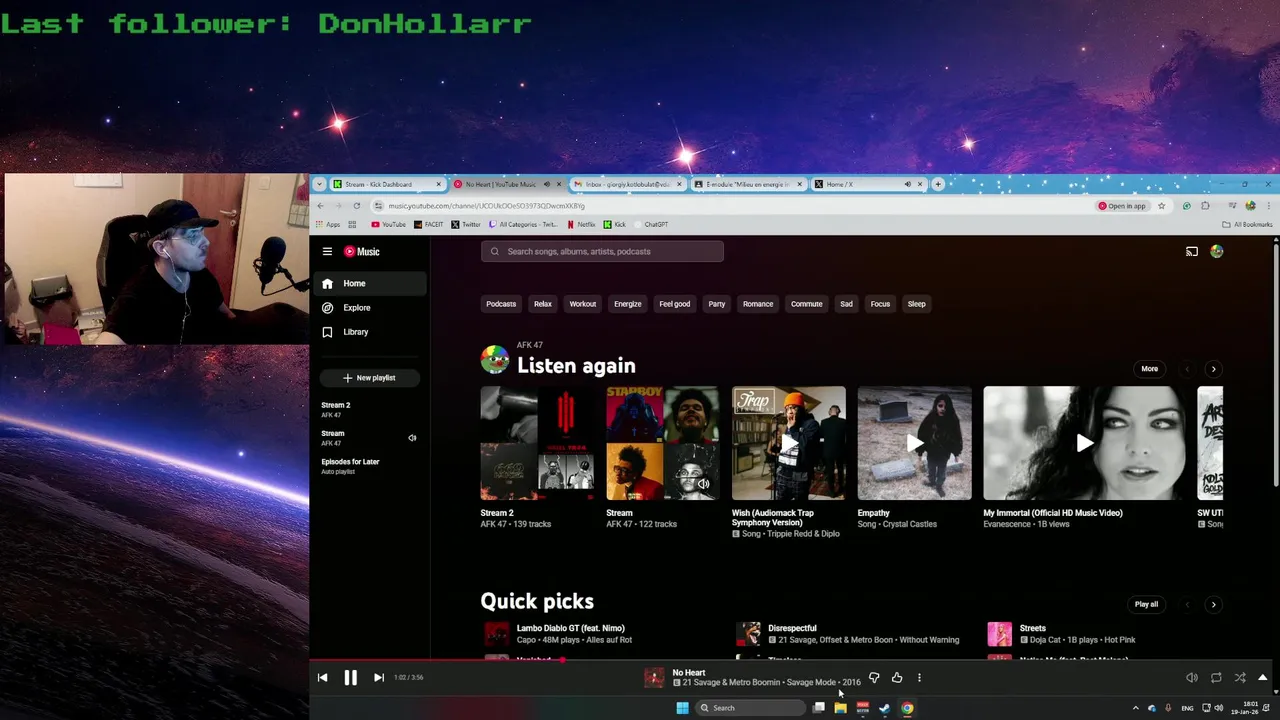Open the Windows Start menu
1280x720 pixels.
click(682, 708)
